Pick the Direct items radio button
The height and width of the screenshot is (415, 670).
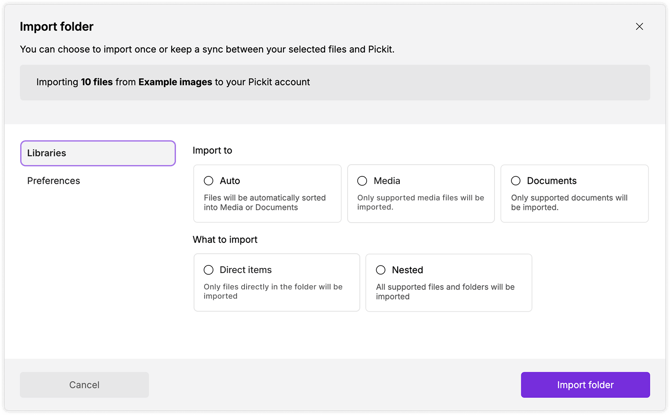tap(209, 270)
